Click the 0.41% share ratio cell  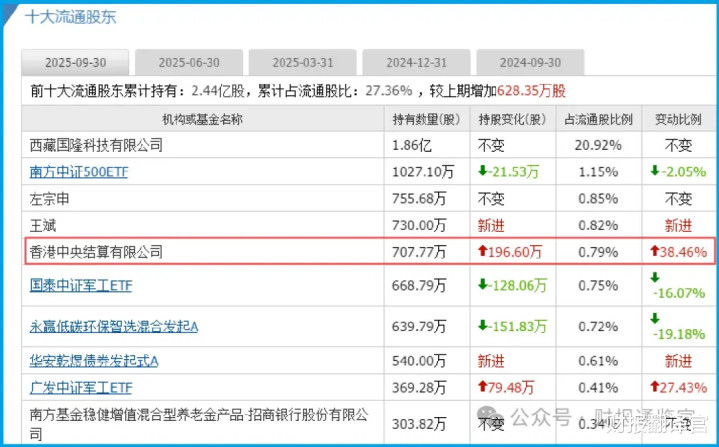[598, 388]
